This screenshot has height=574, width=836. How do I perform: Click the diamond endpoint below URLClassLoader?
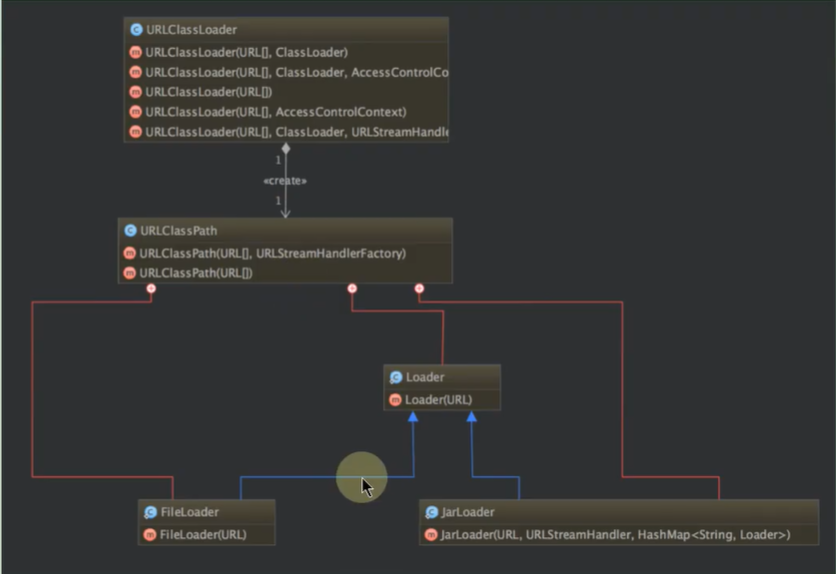tap(286, 149)
